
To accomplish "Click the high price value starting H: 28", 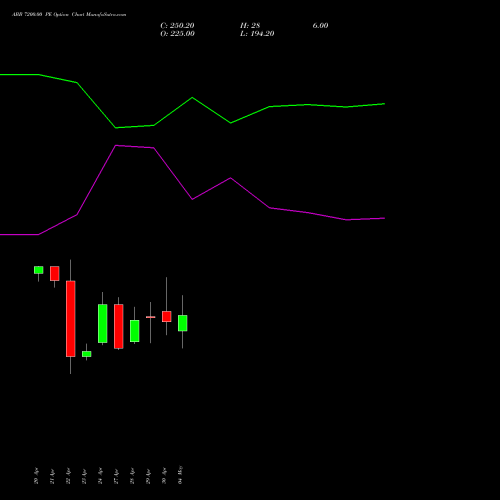I will (250, 26).
